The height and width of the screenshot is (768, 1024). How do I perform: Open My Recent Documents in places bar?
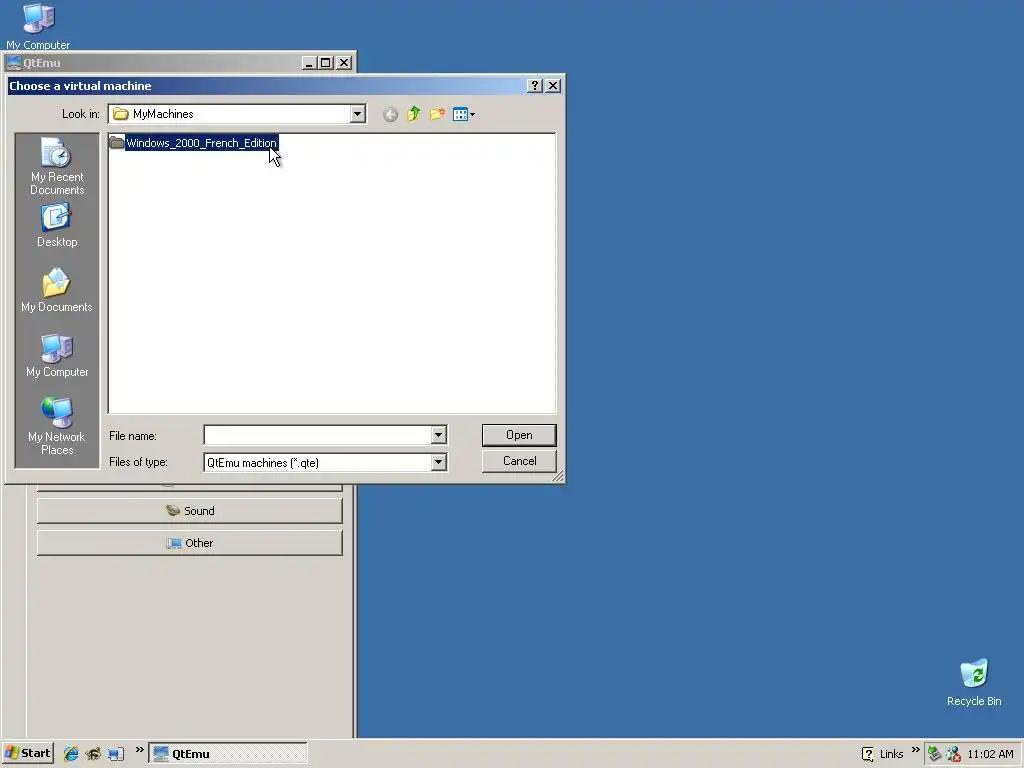(57, 166)
